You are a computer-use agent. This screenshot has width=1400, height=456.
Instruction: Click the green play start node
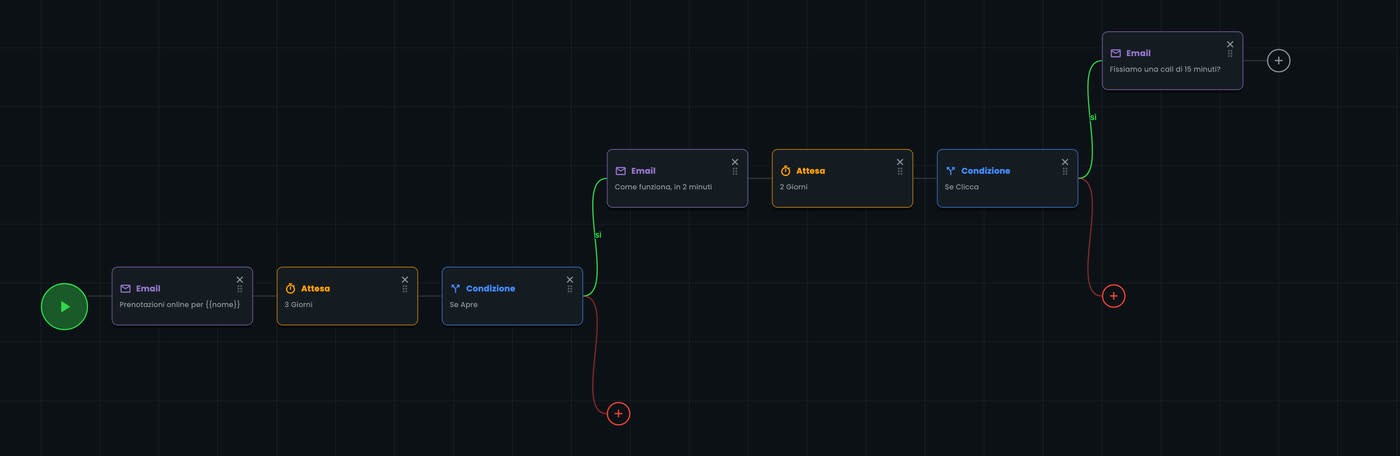pos(64,306)
